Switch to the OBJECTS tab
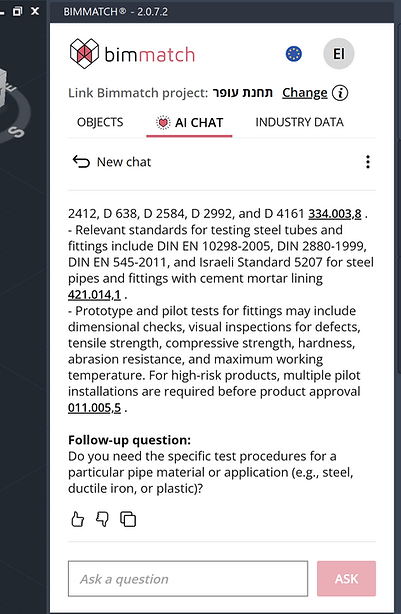Screen dimensions: 401x614 point(100,123)
